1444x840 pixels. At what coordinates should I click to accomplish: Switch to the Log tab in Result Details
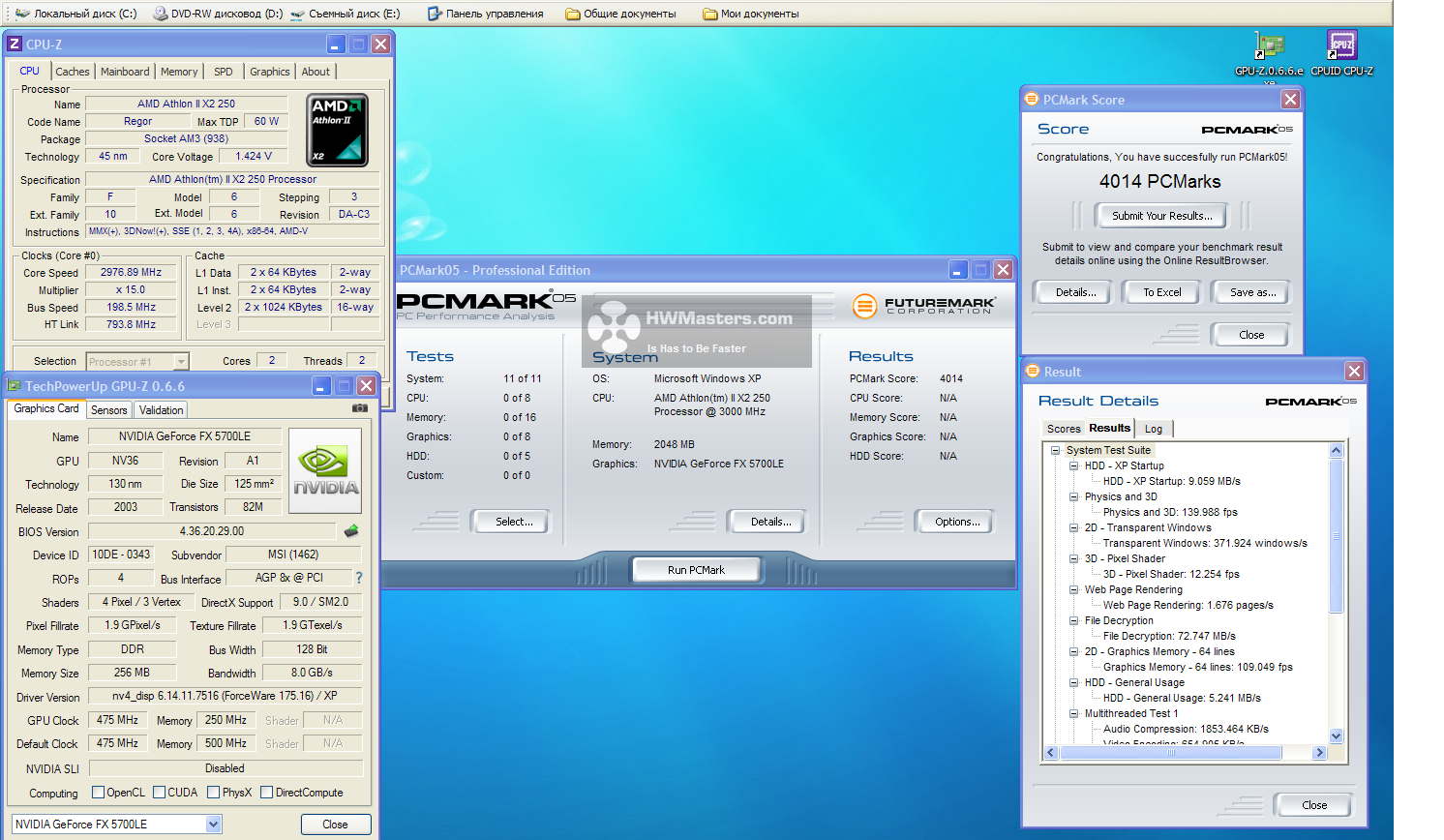pos(1154,429)
